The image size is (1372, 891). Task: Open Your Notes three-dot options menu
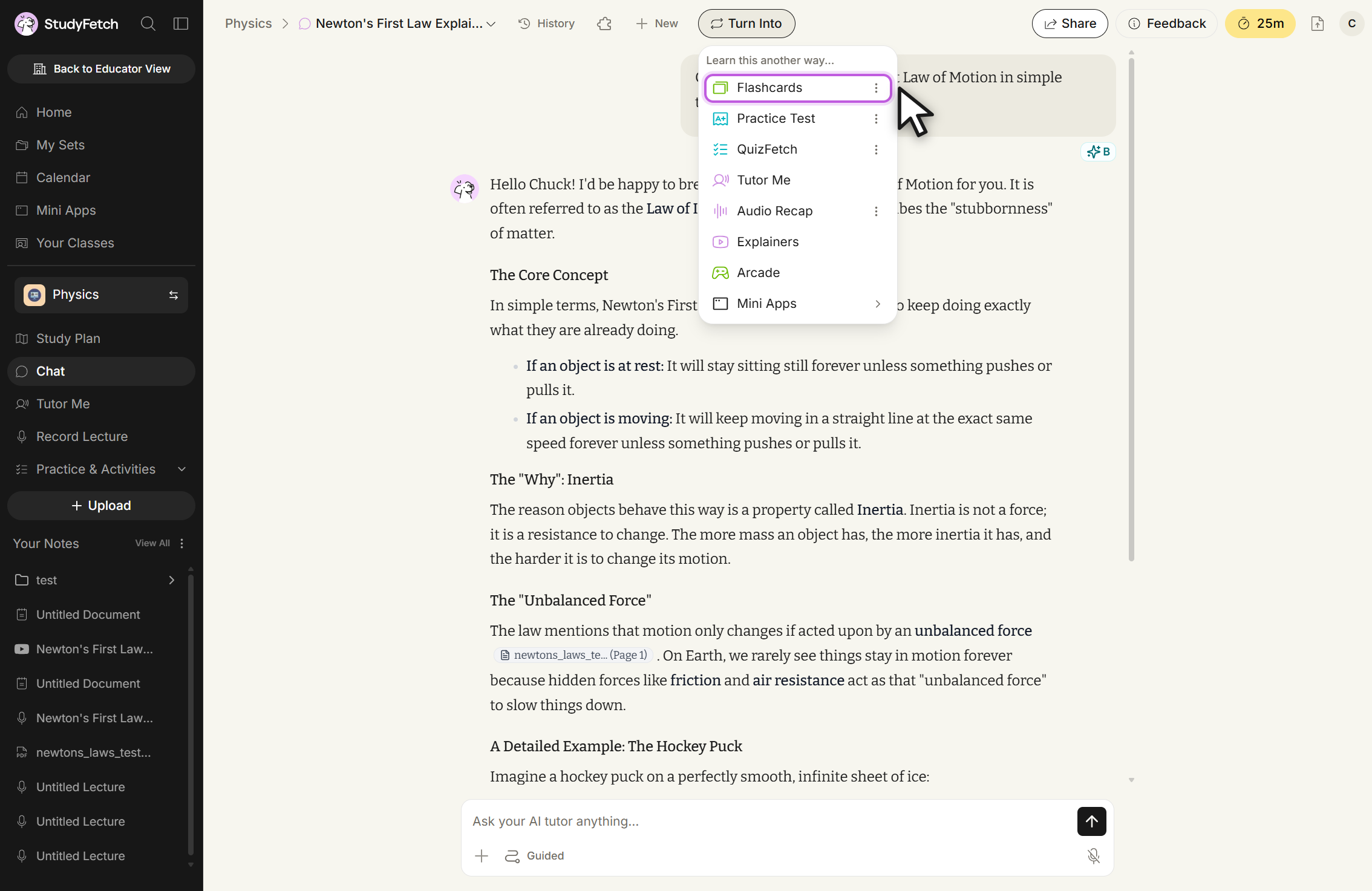[x=182, y=543]
